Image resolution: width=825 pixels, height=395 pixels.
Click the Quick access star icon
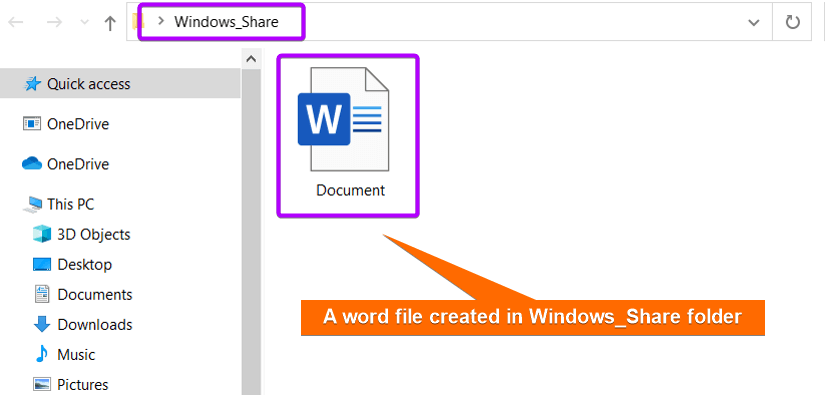point(32,84)
